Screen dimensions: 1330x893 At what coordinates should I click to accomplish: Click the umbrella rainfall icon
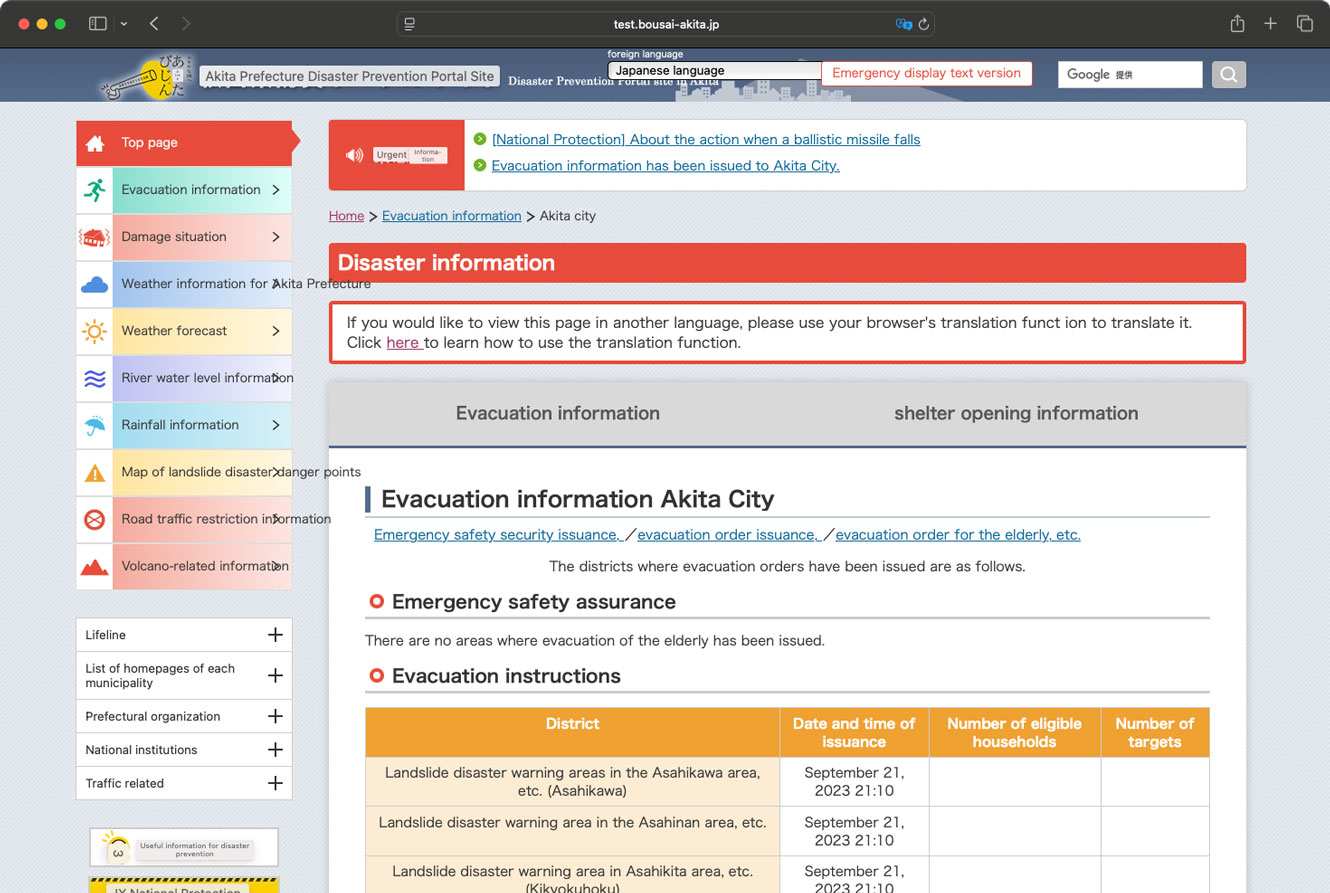pos(94,425)
